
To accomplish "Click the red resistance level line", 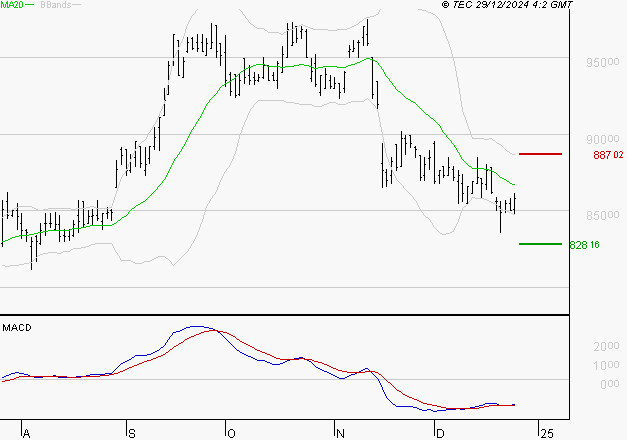I will [x=540, y=154].
